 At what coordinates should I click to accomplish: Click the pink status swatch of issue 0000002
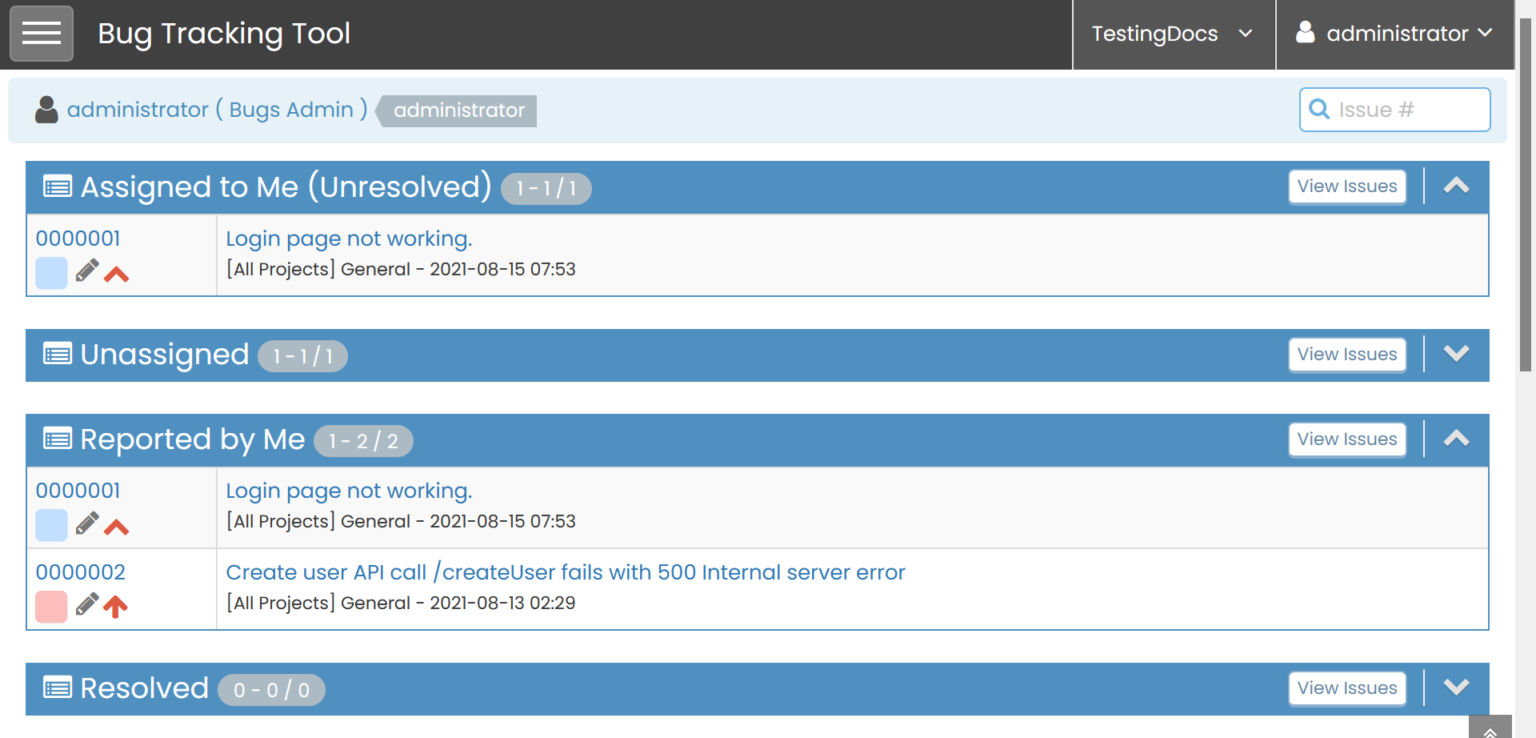click(51, 606)
